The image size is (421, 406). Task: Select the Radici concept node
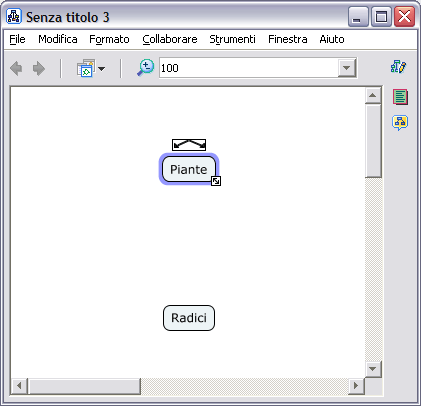189,318
